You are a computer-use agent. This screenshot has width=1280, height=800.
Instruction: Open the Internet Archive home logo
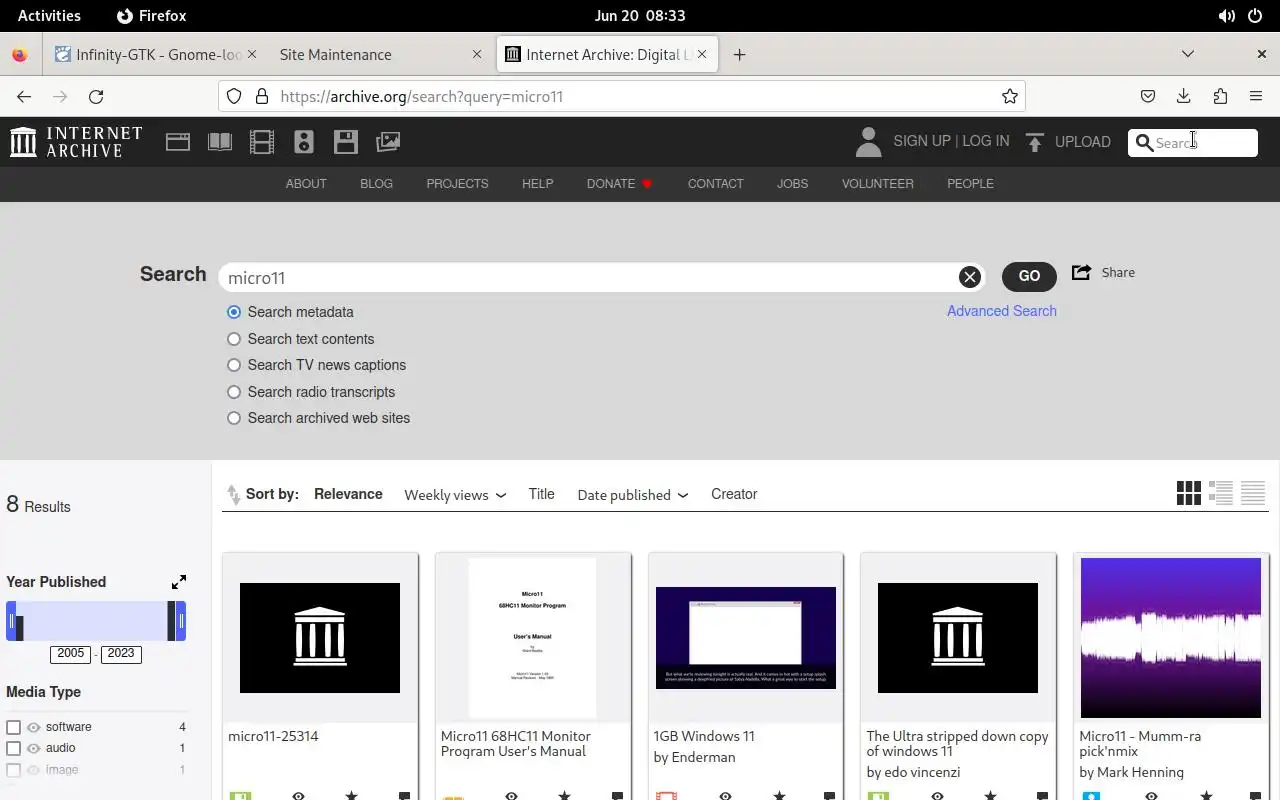pyautogui.click(x=76, y=141)
